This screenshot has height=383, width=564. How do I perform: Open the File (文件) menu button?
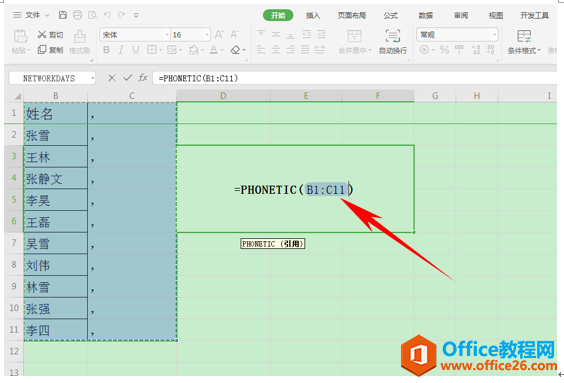pos(31,15)
